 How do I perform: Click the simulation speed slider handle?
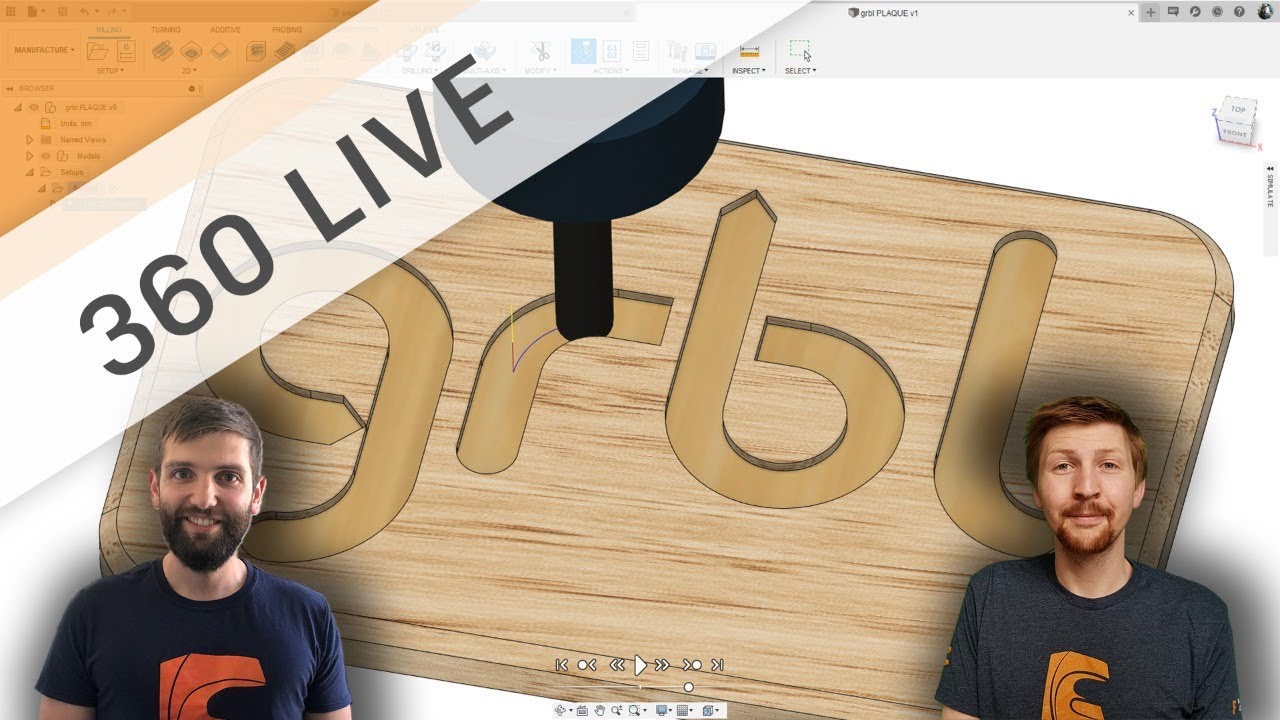[x=688, y=687]
